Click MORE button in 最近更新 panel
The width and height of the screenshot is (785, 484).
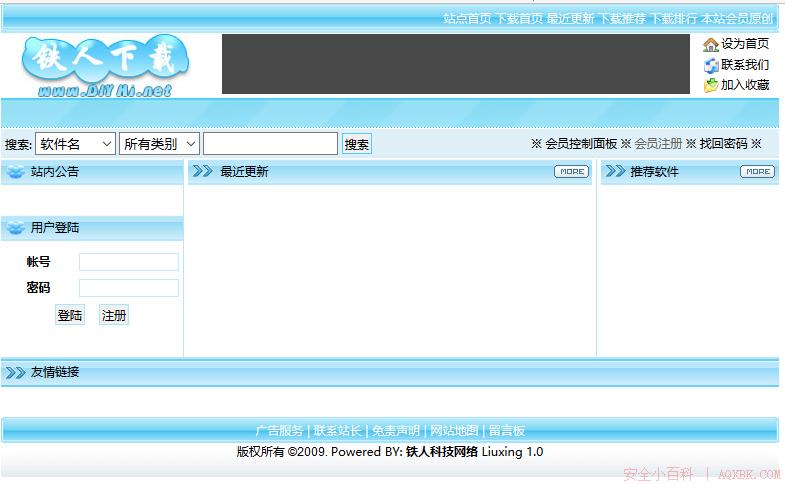[572, 171]
